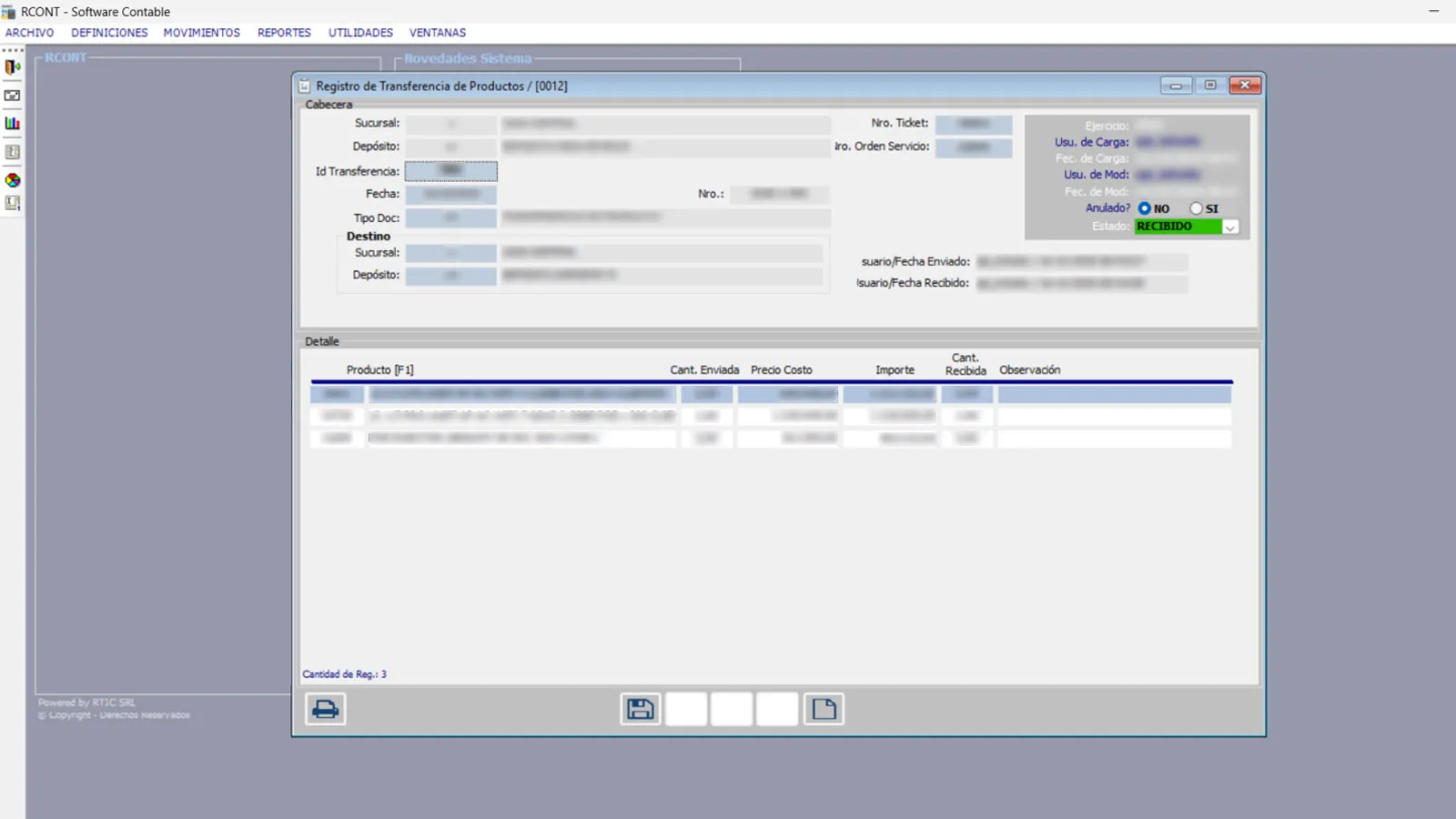This screenshot has width=1456, height=819.
Task: Click the Observación cell of the highlighted row
Action: click(x=1115, y=394)
